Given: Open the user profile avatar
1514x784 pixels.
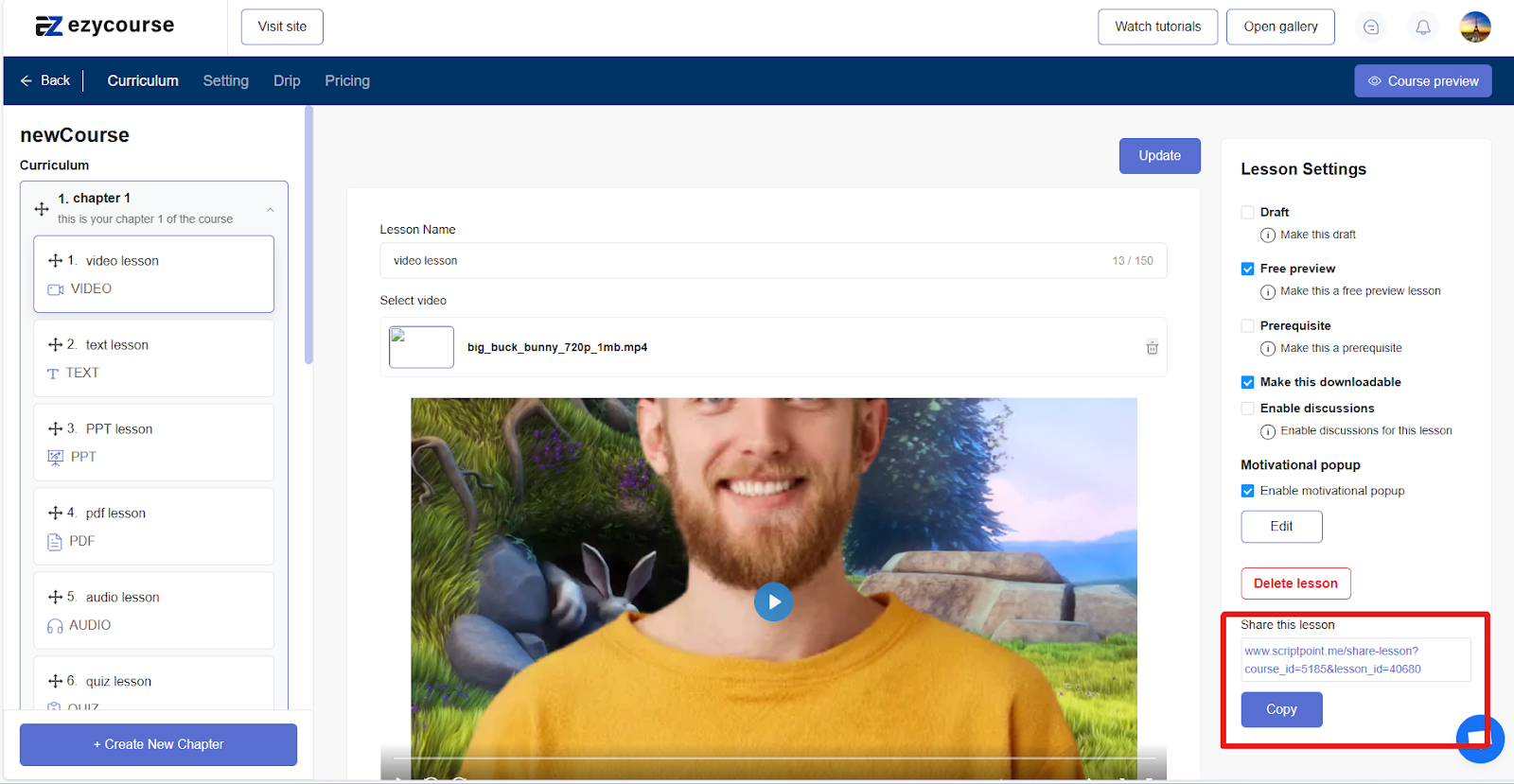Looking at the screenshot, I should tap(1474, 26).
